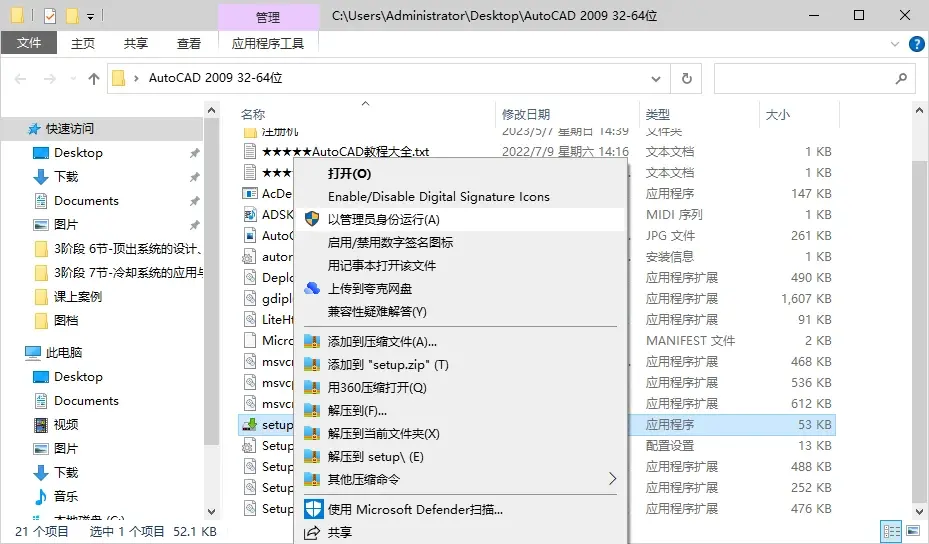Click quick access toolbar properties icon
This screenshot has height=544, width=929.
[50, 15]
